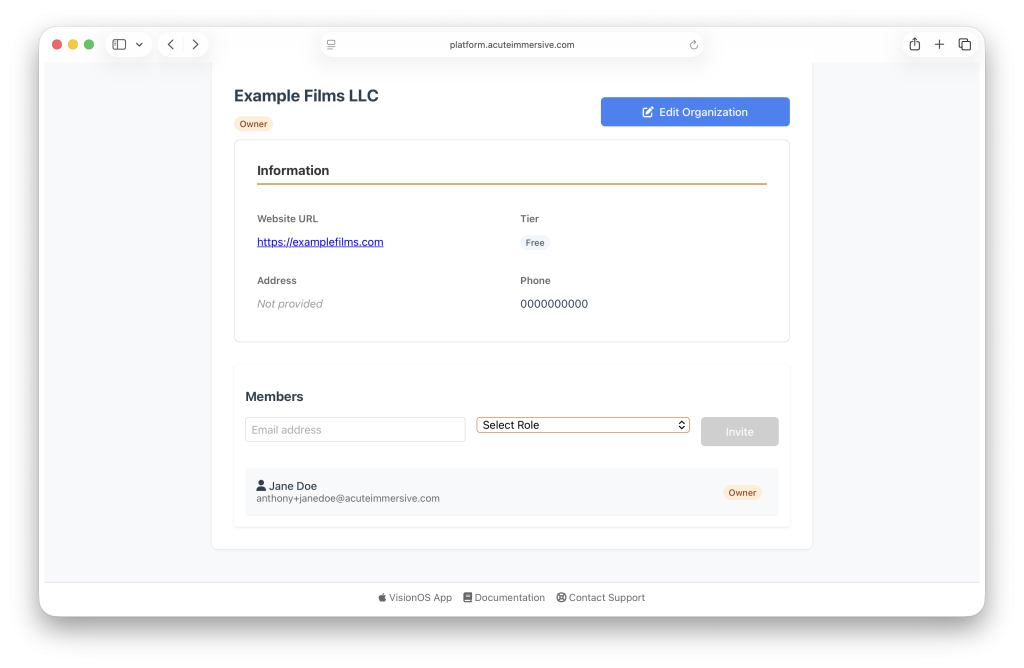Expand the sidebar options chevron
This screenshot has width=1024, height=668.
point(139,44)
